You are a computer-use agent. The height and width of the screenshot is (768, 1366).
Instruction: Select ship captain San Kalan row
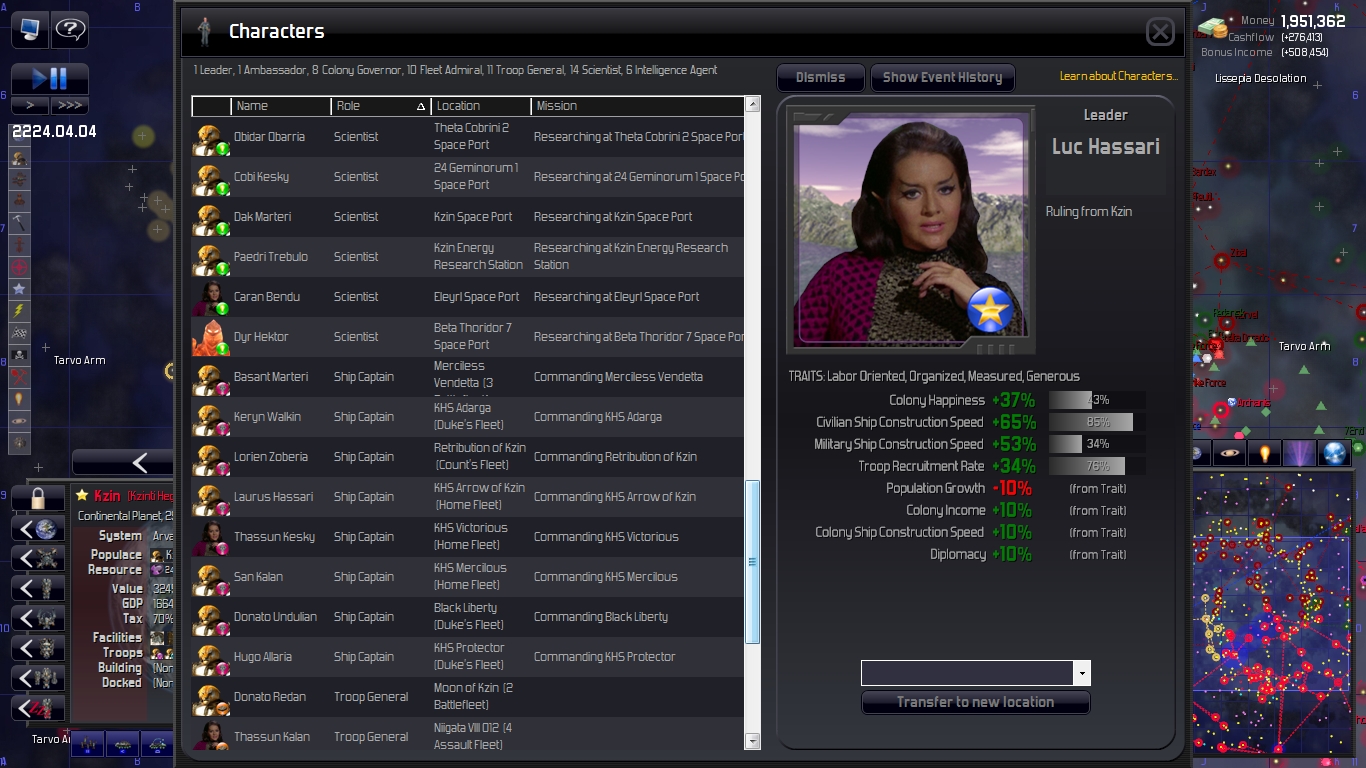468,577
